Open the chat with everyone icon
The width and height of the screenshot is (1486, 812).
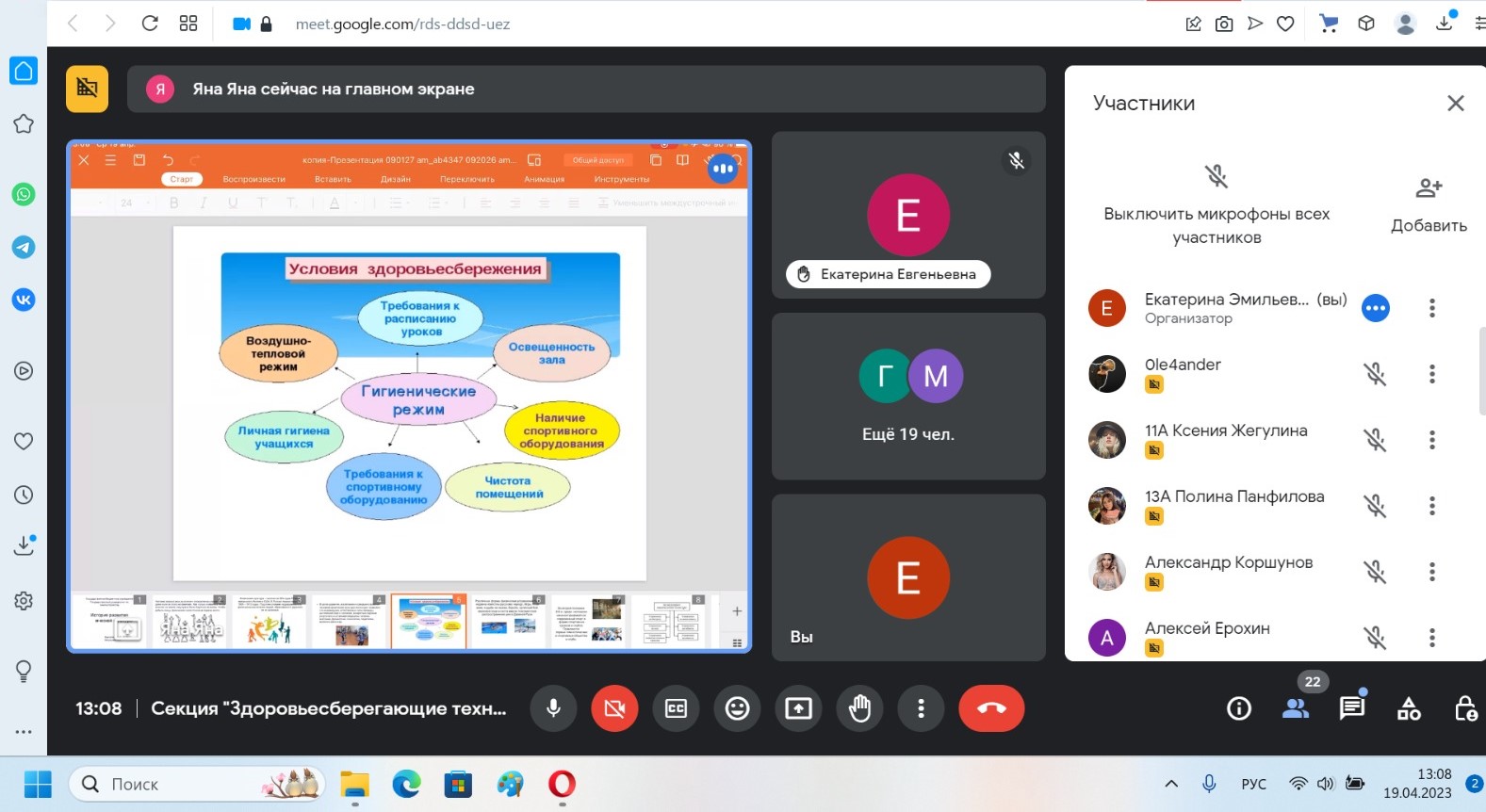[1352, 708]
